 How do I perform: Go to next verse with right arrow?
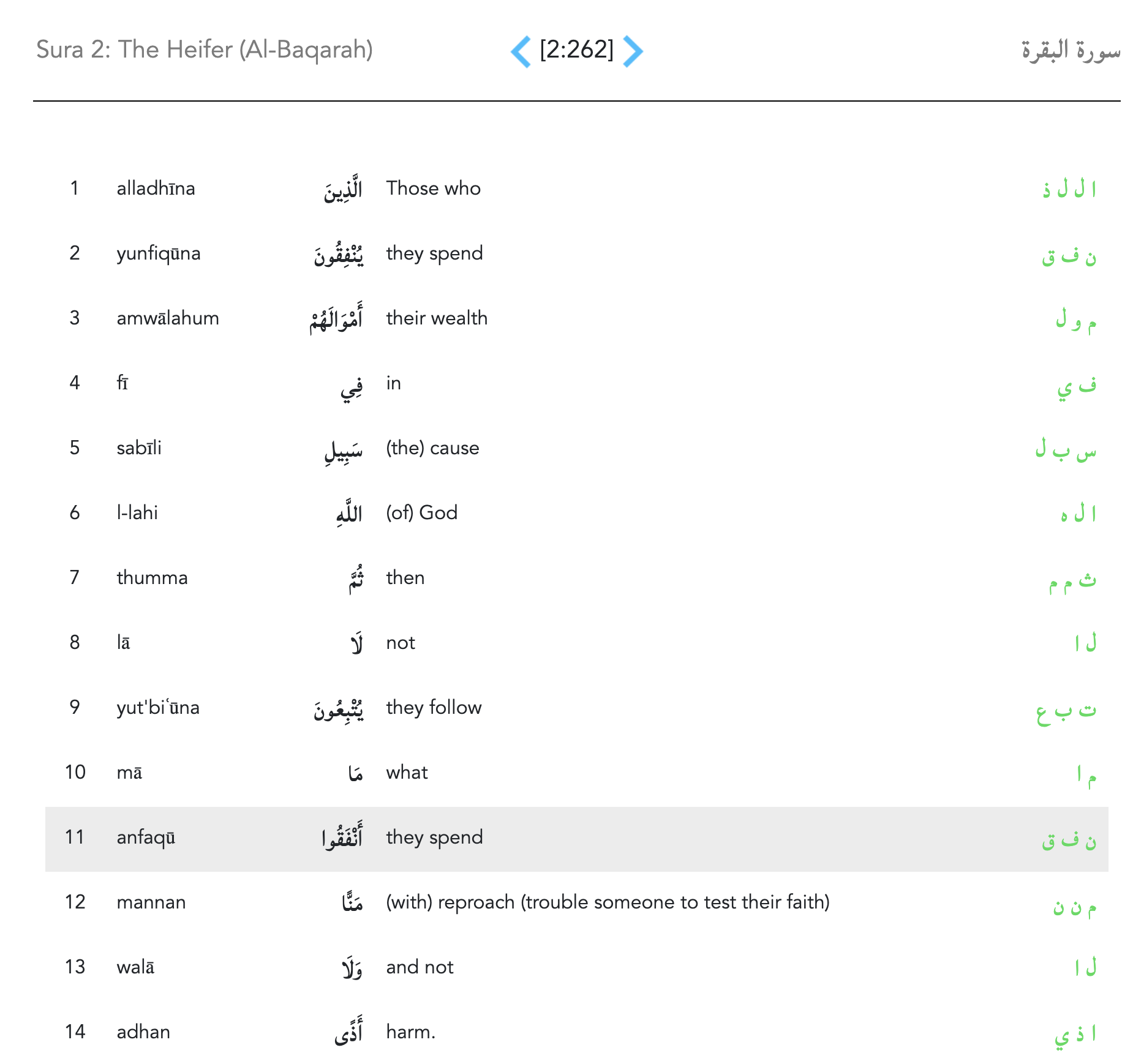pos(633,51)
